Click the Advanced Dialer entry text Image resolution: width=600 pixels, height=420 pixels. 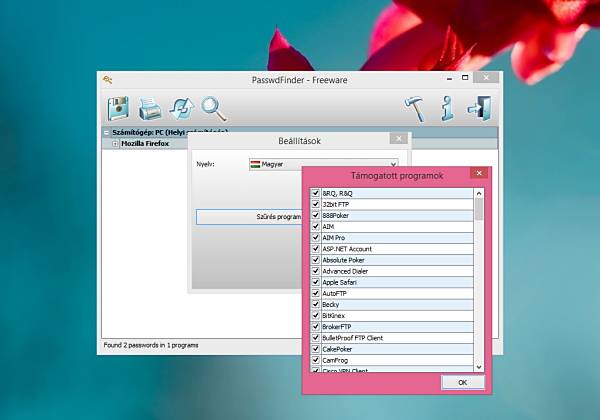pyautogui.click(x=345, y=271)
